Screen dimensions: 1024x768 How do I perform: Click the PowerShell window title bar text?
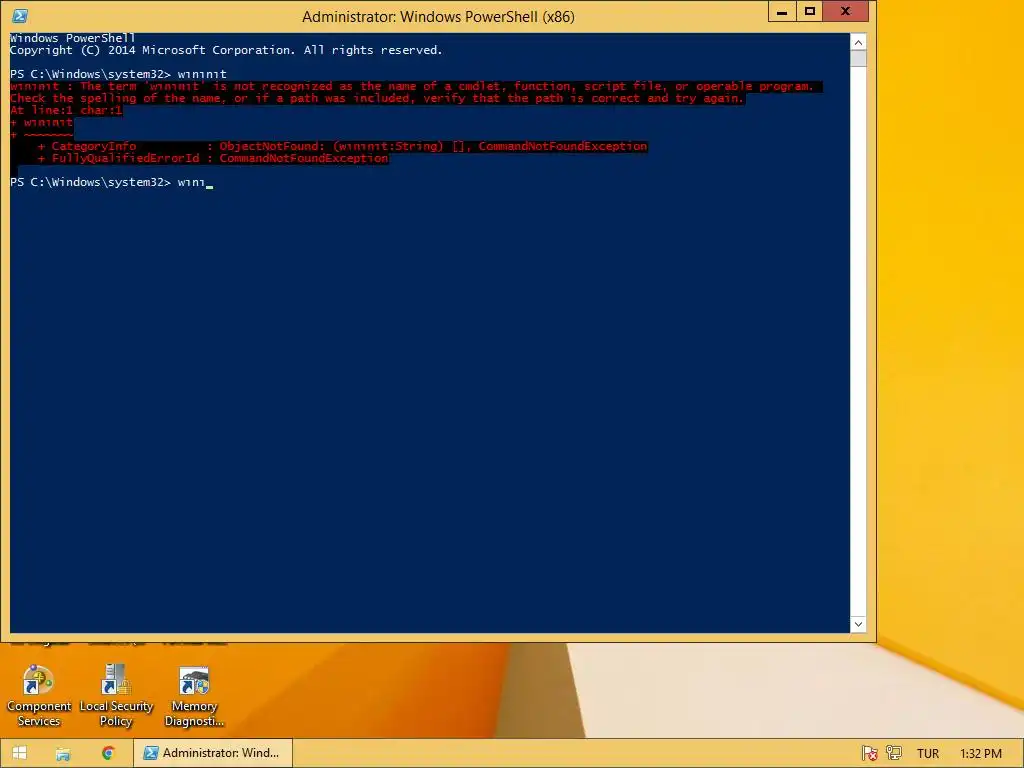pos(438,16)
